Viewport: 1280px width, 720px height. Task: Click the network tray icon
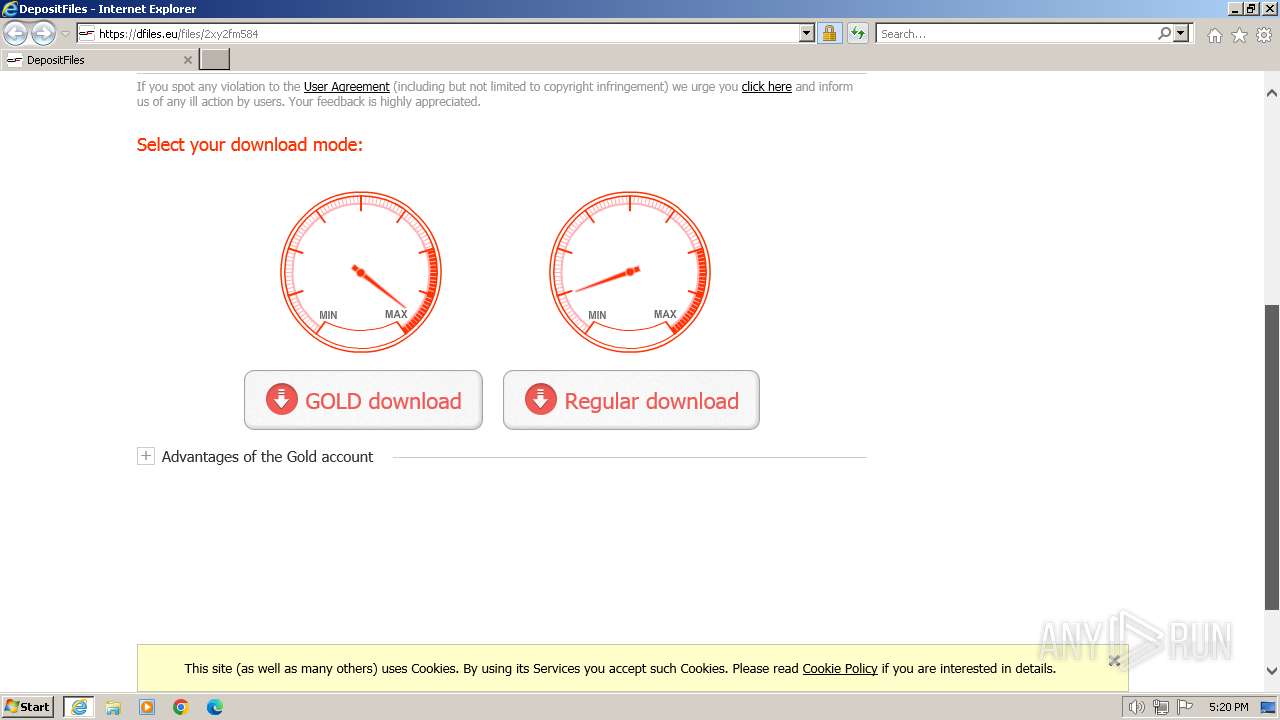coord(1161,707)
